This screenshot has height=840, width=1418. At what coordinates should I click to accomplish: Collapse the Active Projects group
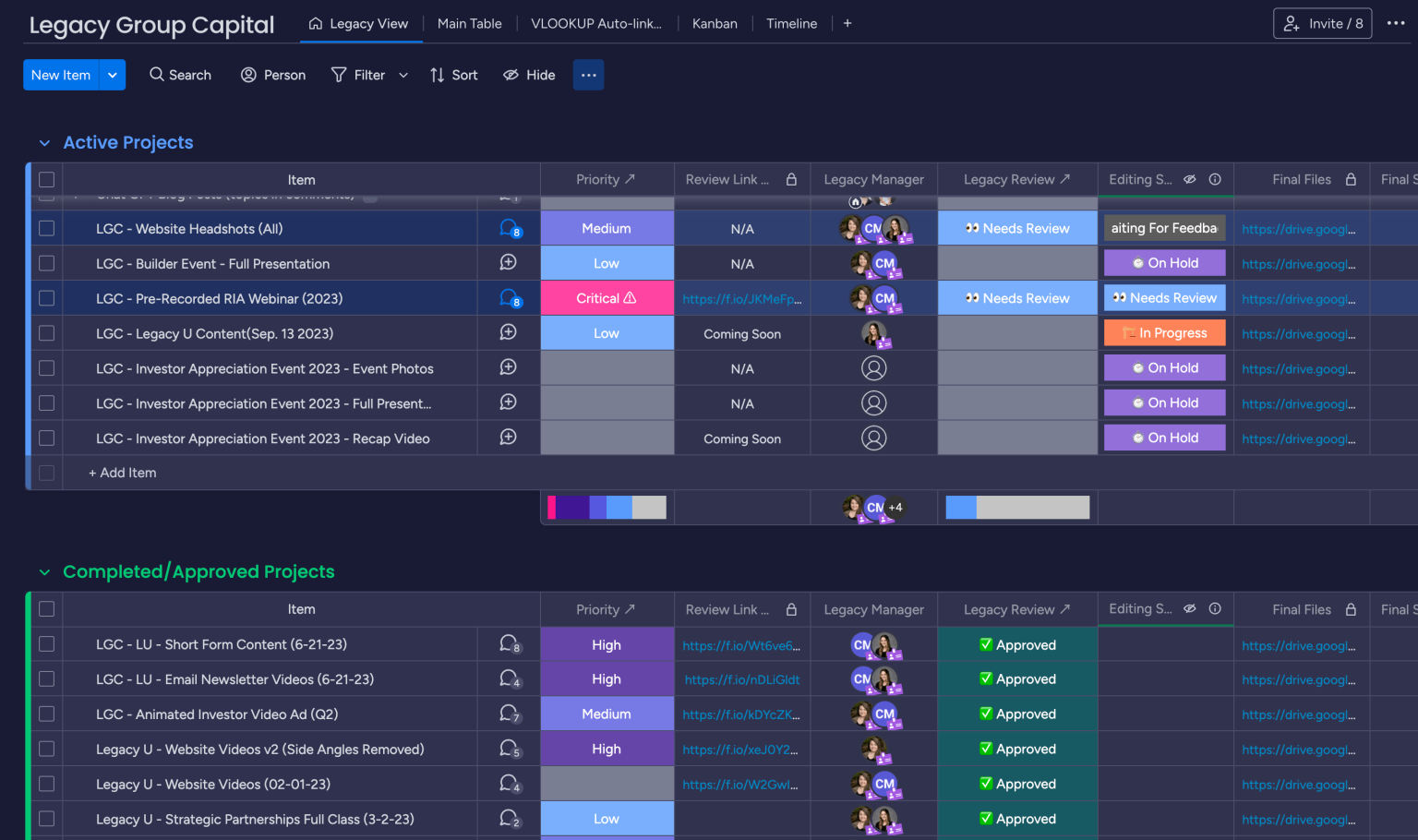(x=44, y=143)
